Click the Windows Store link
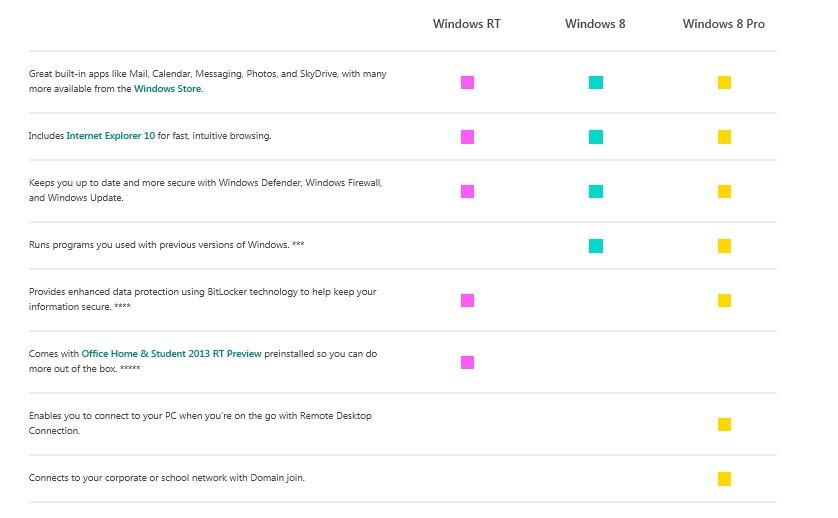838x518 pixels. click(x=168, y=89)
